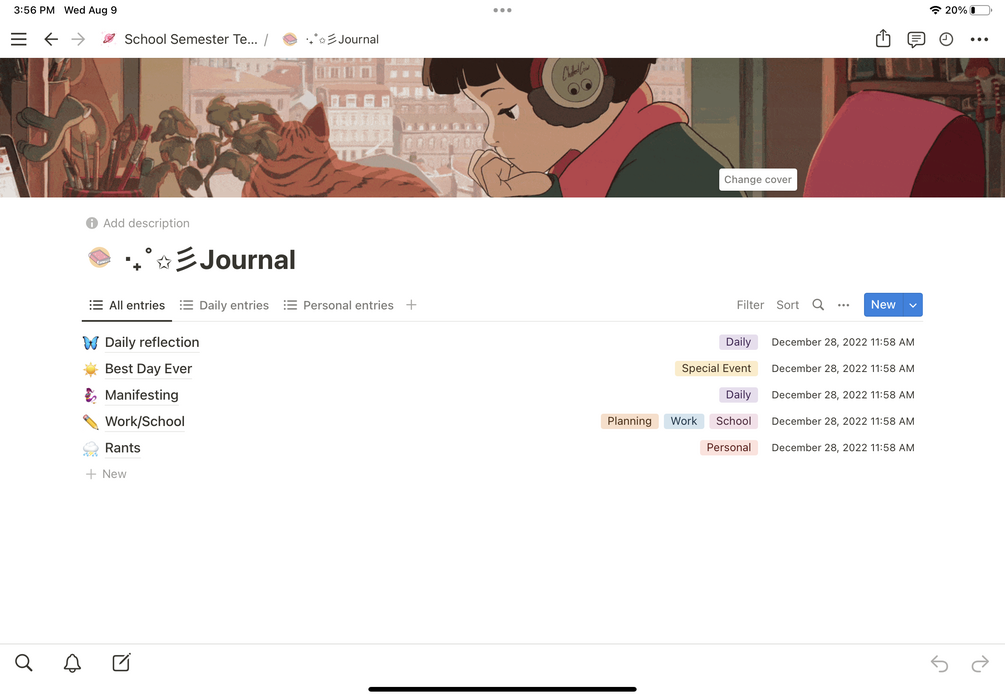Open the Sort option
Screen dimensions: 1005x698
coord(787,305)
